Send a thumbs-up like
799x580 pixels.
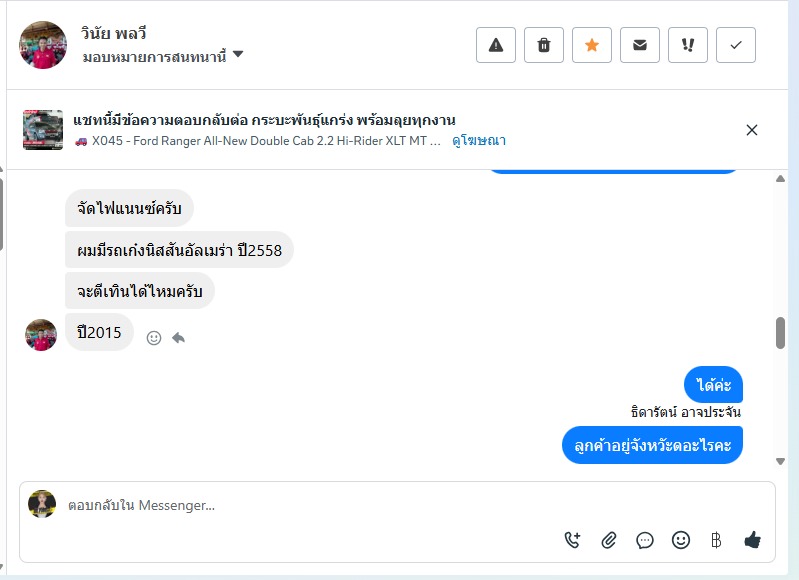click(753, 540)
